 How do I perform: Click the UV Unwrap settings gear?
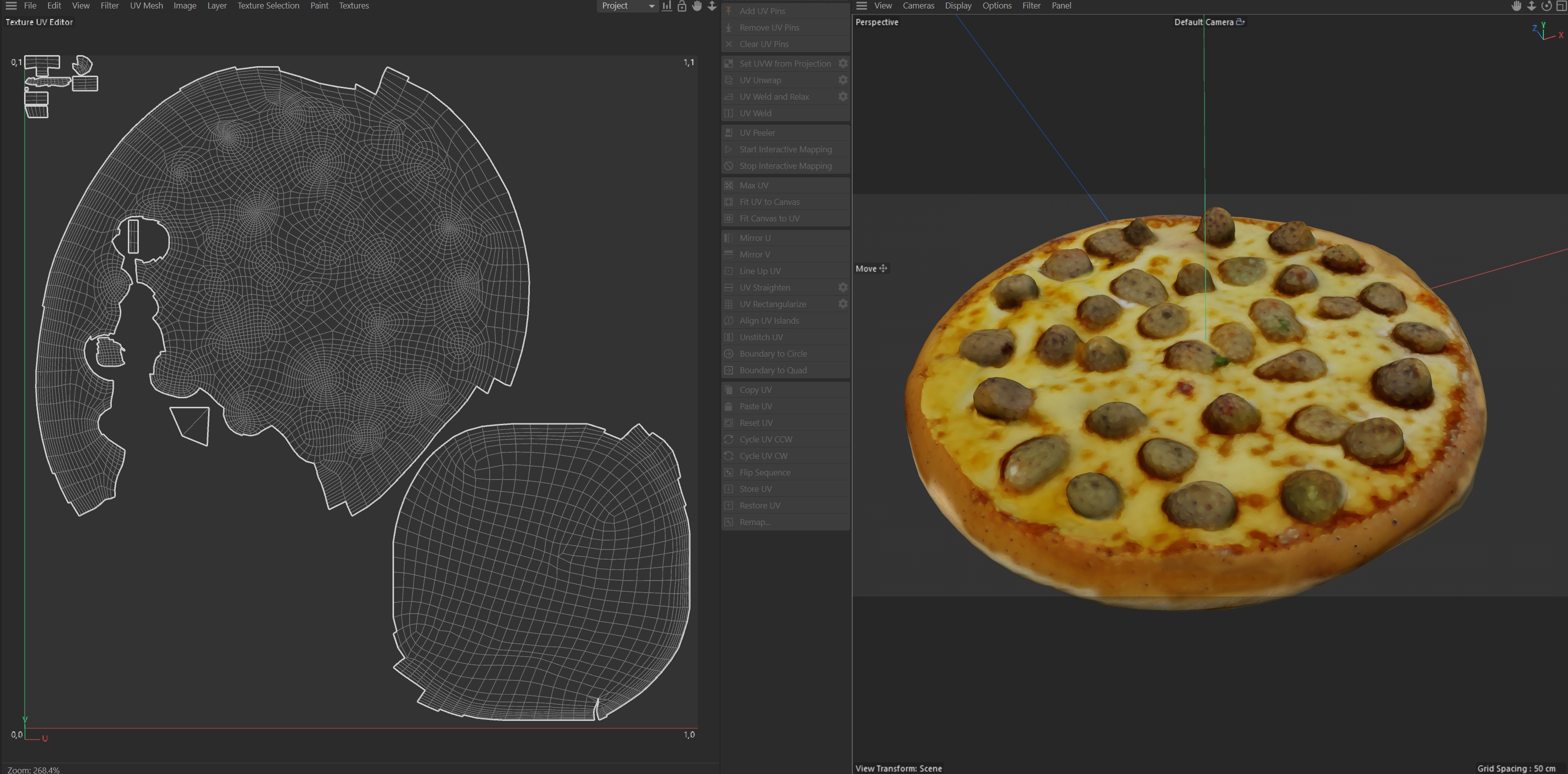(x=843, y=80)
